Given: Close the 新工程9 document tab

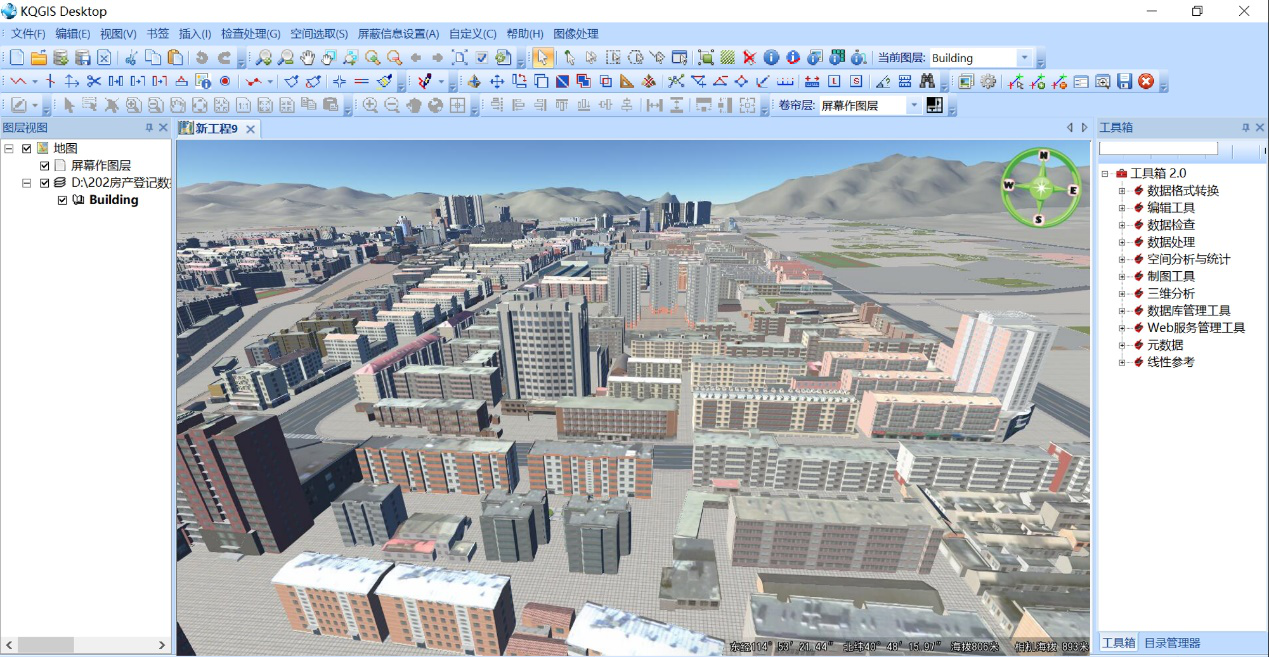Looking at the screenshot, I should click(x=251, y=129).
